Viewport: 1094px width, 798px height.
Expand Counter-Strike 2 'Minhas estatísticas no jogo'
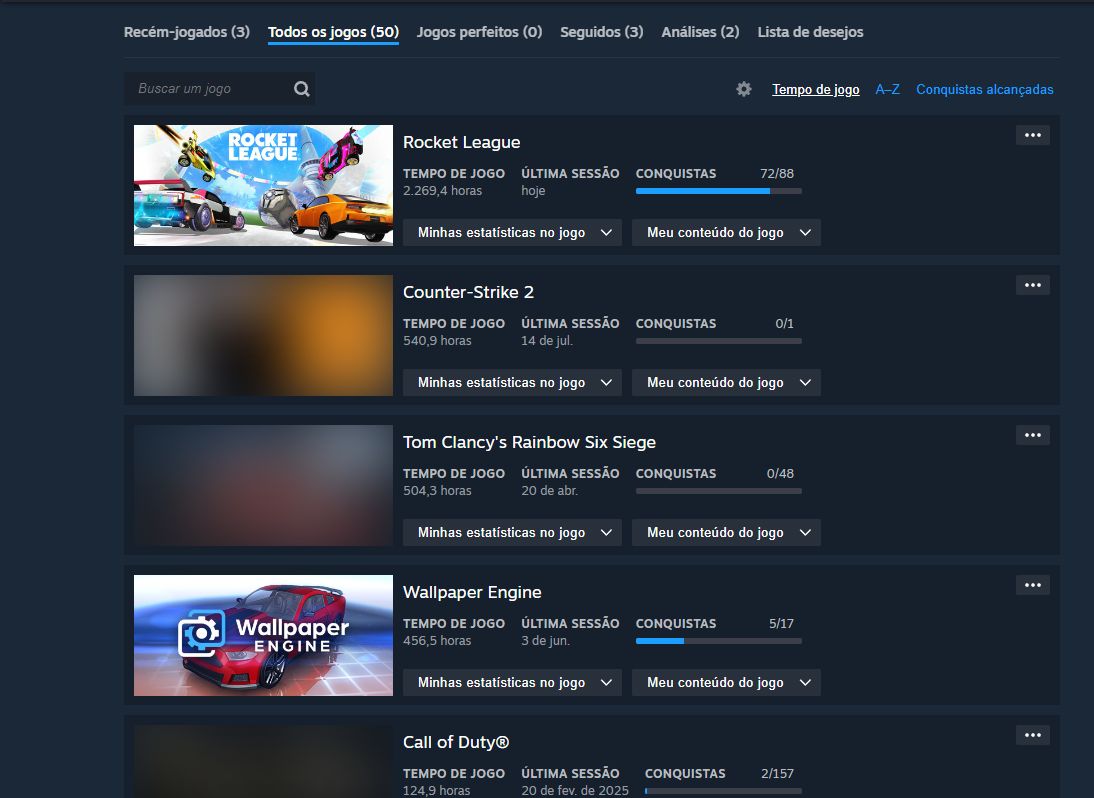[x=512, y=382]
